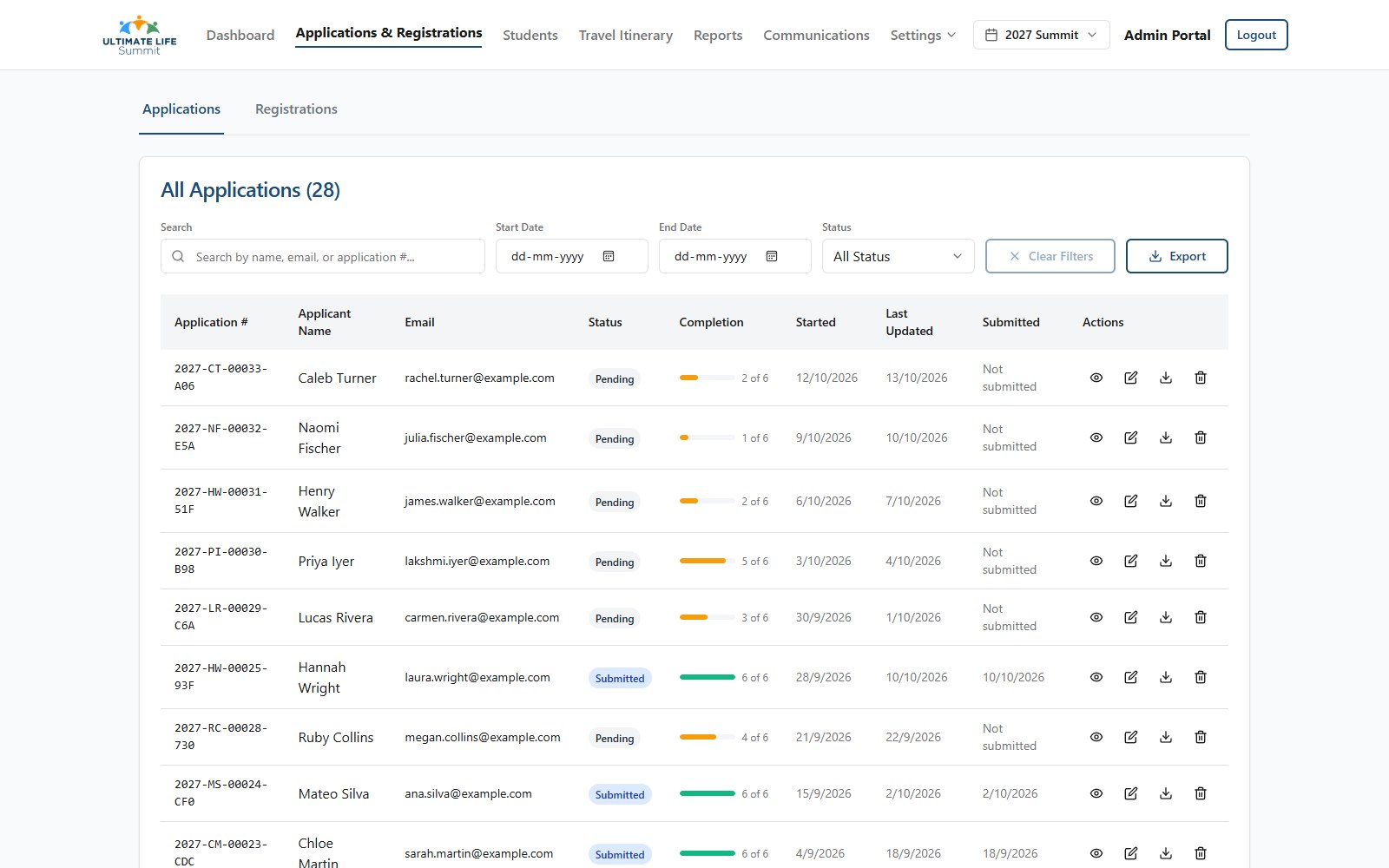
Task: Delete Priya Iyer's application
Action: [1201, 561]
